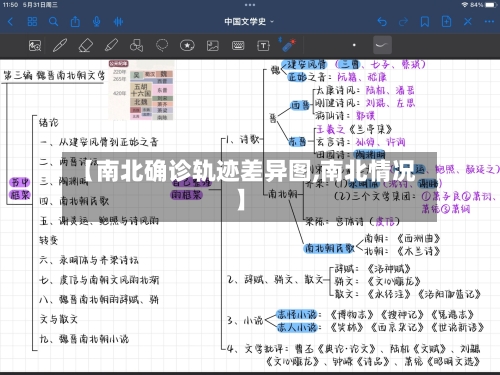Viewport: 500px width, 375px height.
Task: Choose the small dot stroke size
Action: point(354,45)
